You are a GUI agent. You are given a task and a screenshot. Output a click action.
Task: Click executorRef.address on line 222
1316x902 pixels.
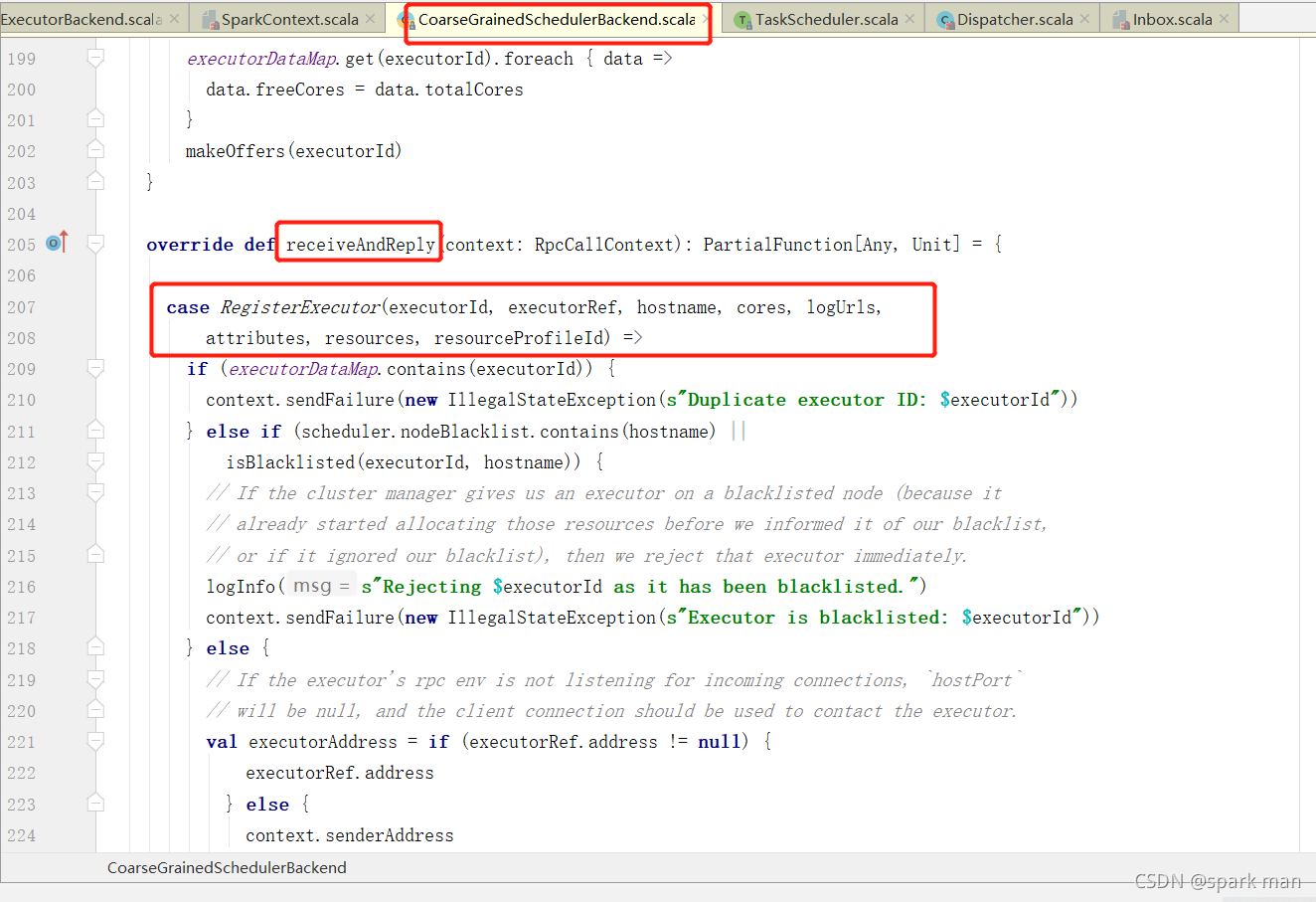pos(340,773)
